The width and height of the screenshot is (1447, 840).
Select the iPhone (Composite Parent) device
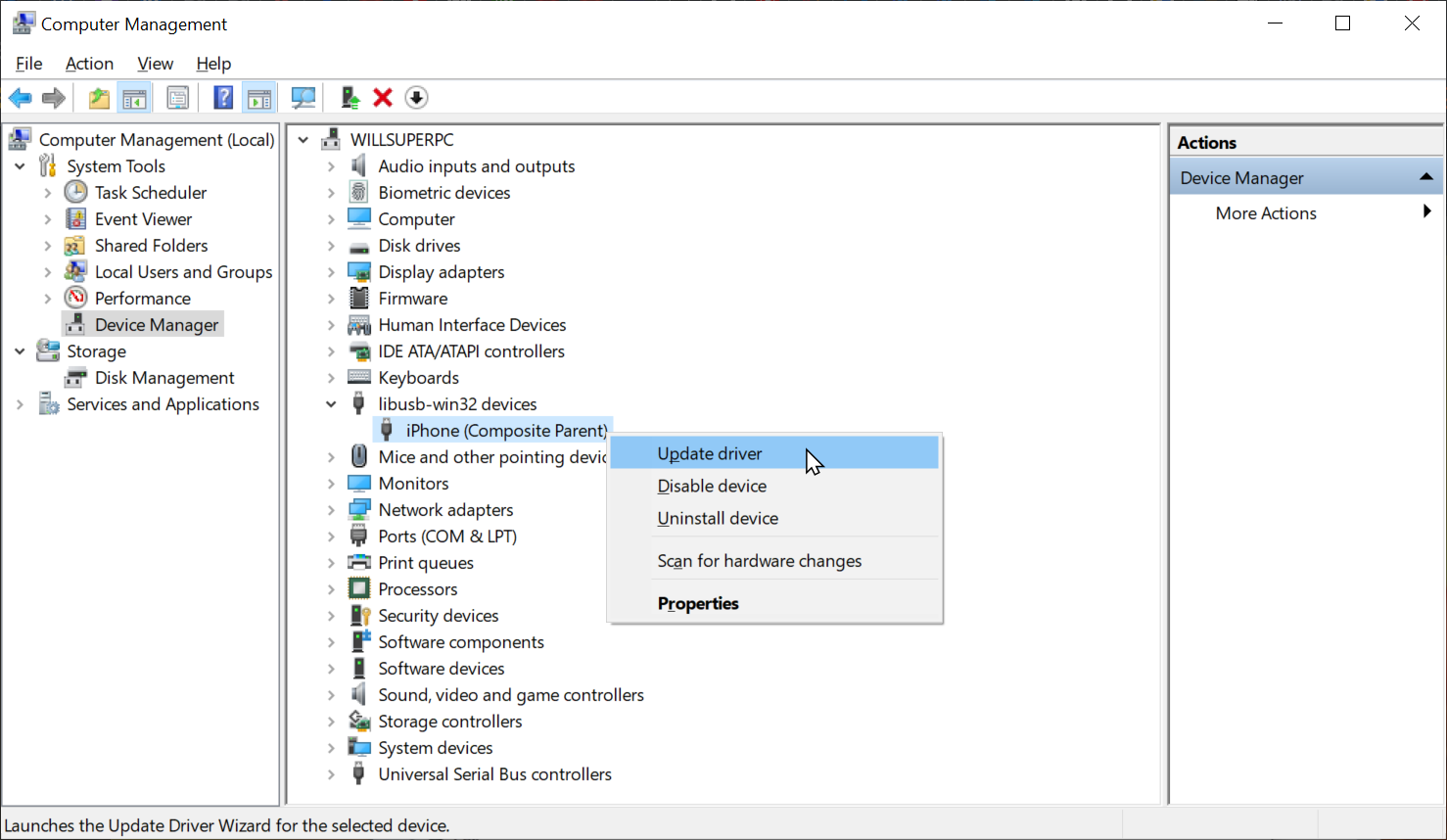pyautogui.click(x=506, y=431)
